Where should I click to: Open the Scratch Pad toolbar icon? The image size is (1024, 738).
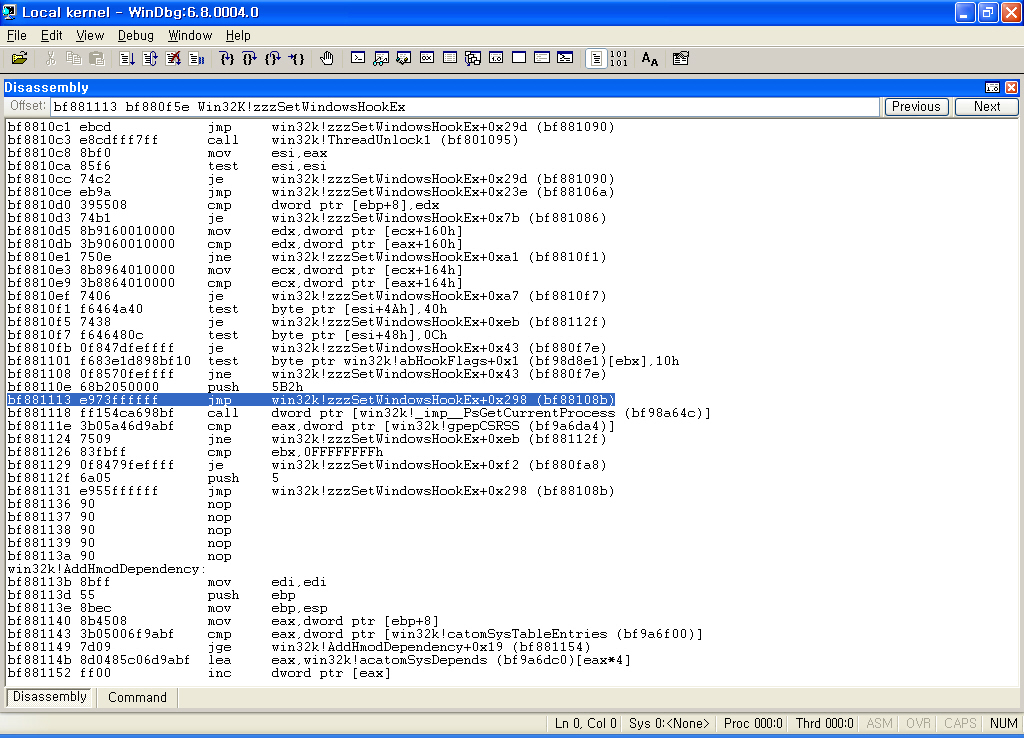click(519, 59)
